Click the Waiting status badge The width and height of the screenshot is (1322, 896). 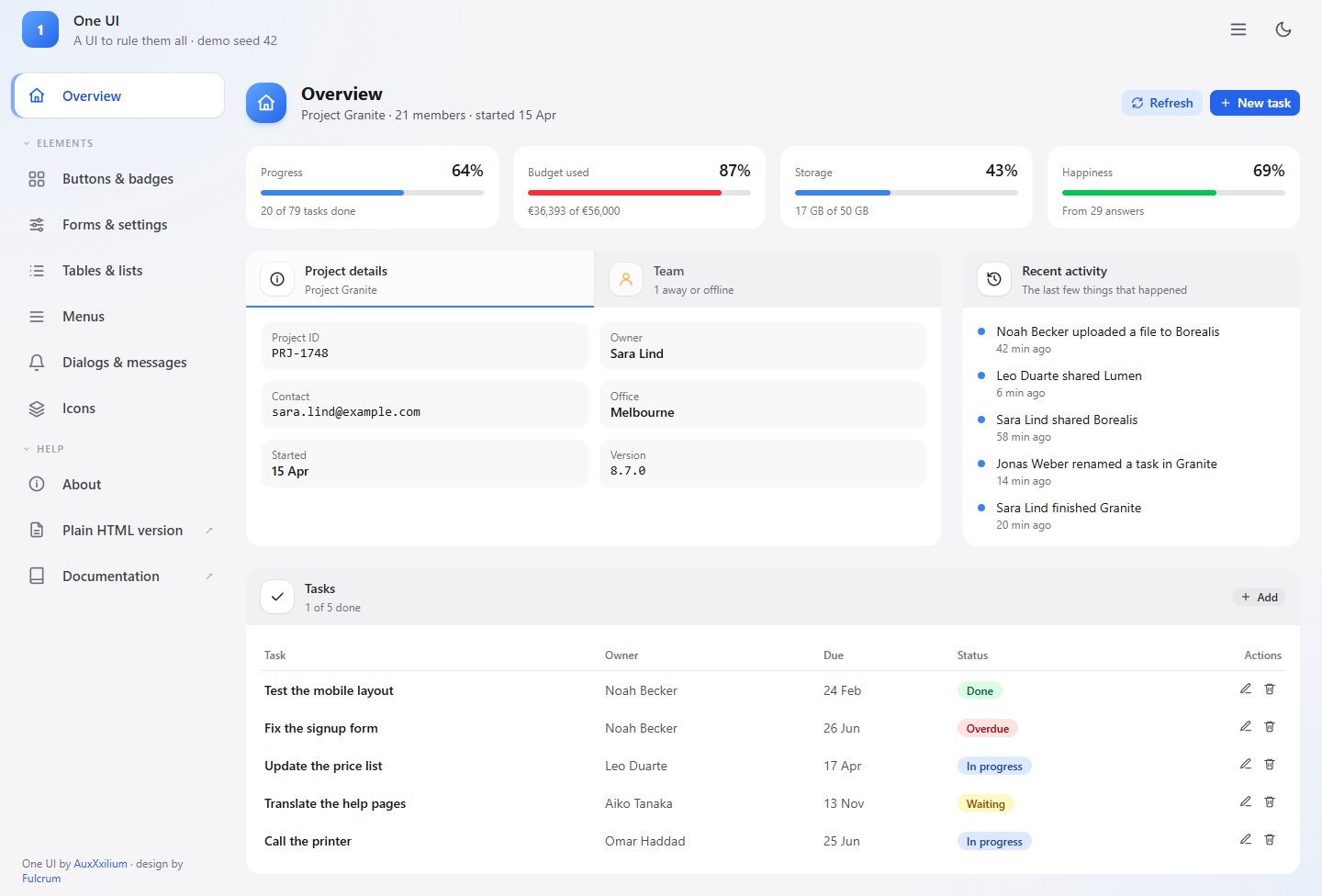pos(985,804)
